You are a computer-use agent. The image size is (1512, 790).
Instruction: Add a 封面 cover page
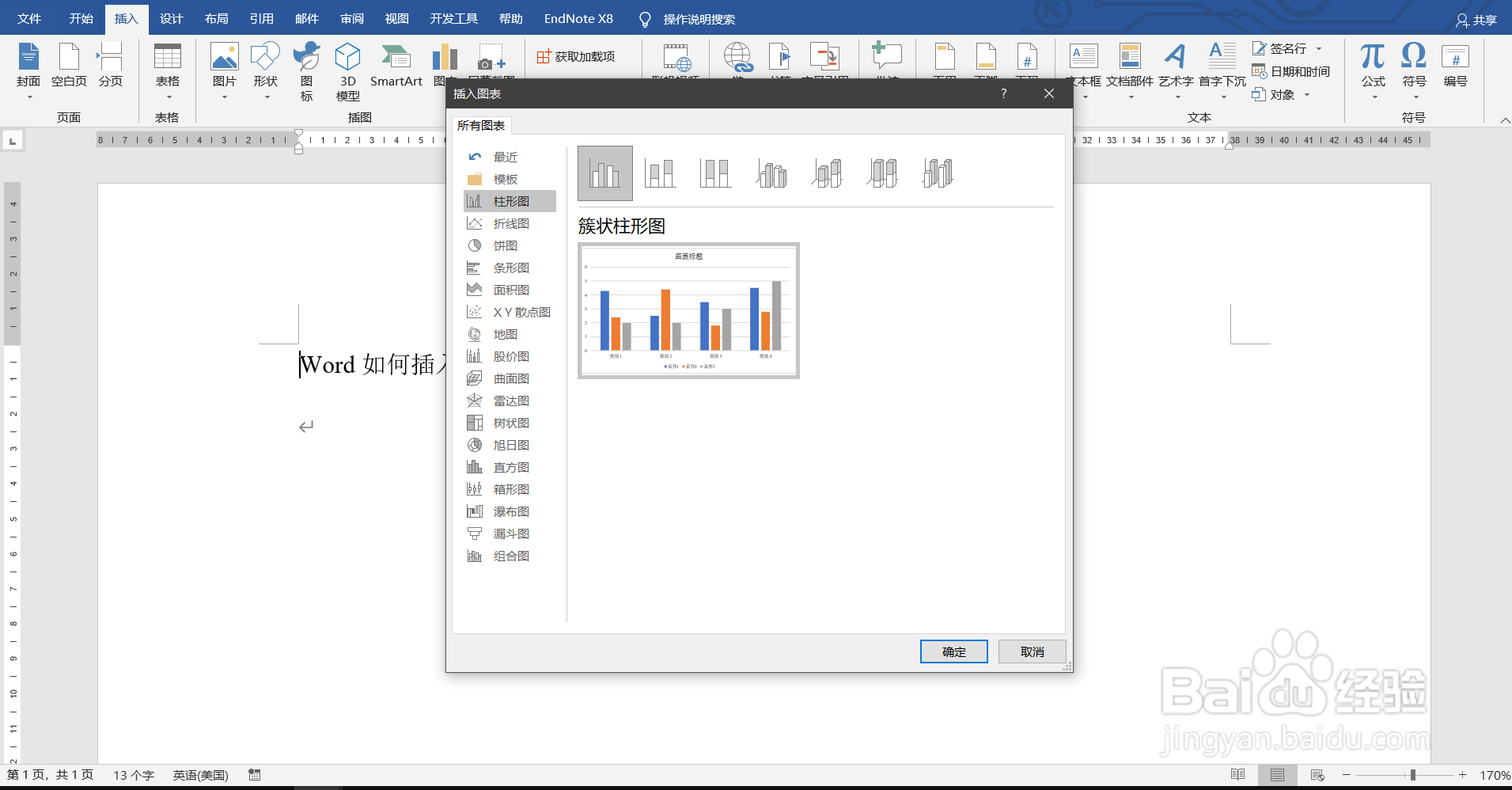28,71
